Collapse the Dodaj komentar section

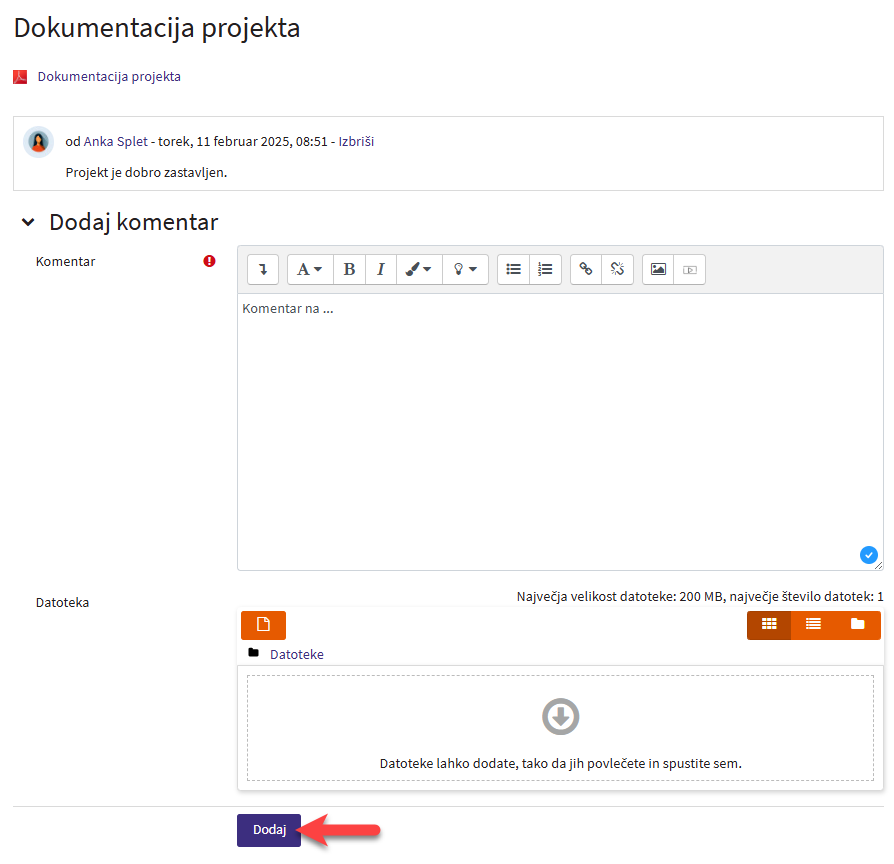tap(28, 222)
